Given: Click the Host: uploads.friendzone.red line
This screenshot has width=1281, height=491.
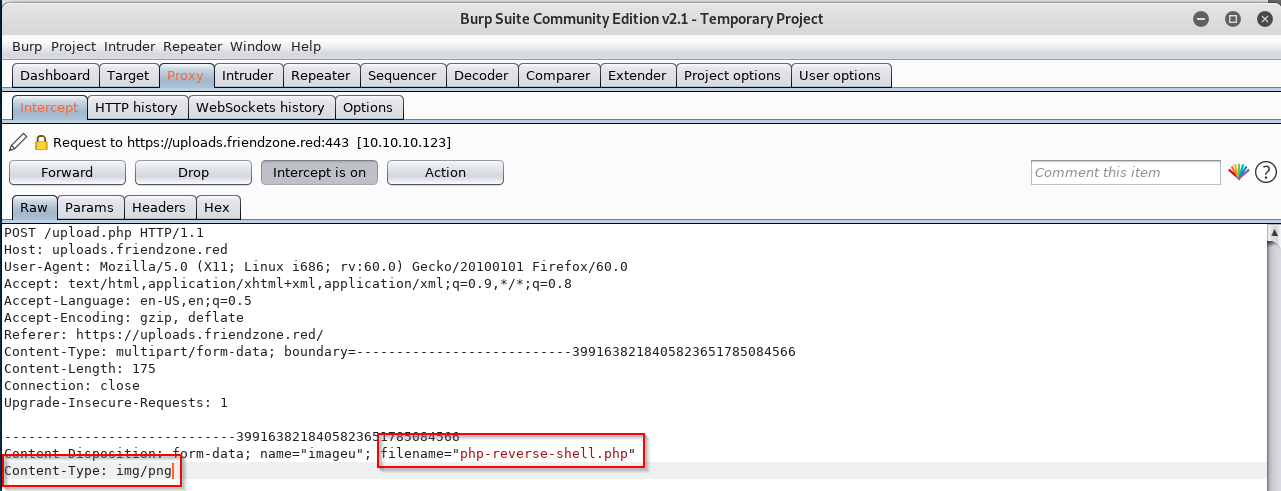Looking at the screenshot, I should pyautogui.click(x=116, y=249).
